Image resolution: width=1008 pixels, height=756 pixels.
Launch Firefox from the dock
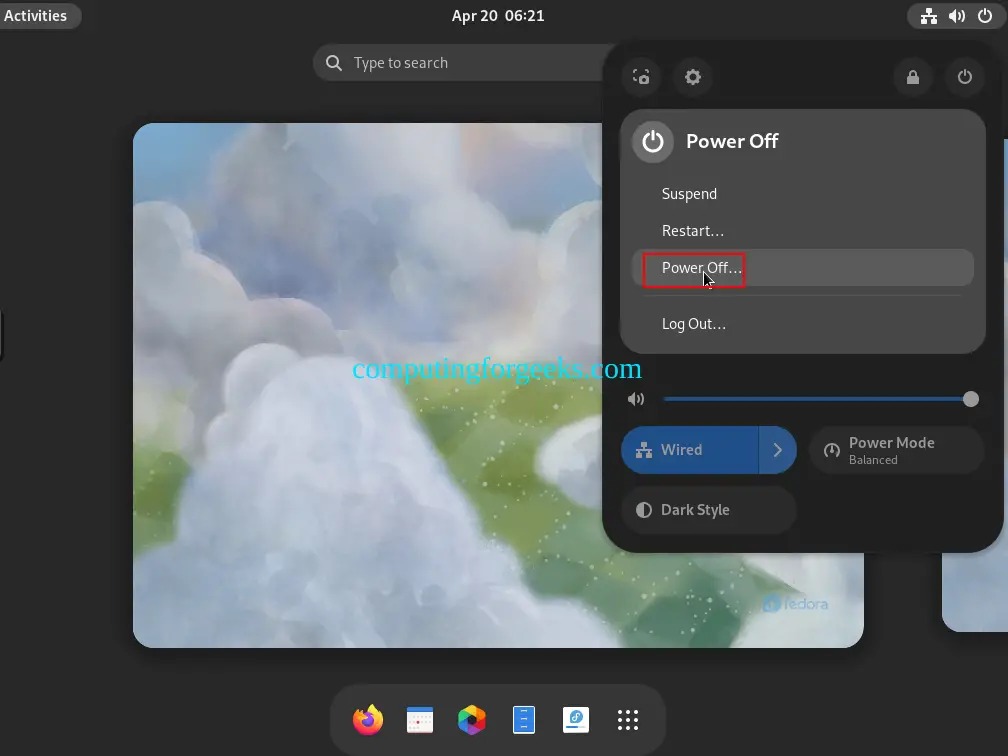click(x=368, y=719)
